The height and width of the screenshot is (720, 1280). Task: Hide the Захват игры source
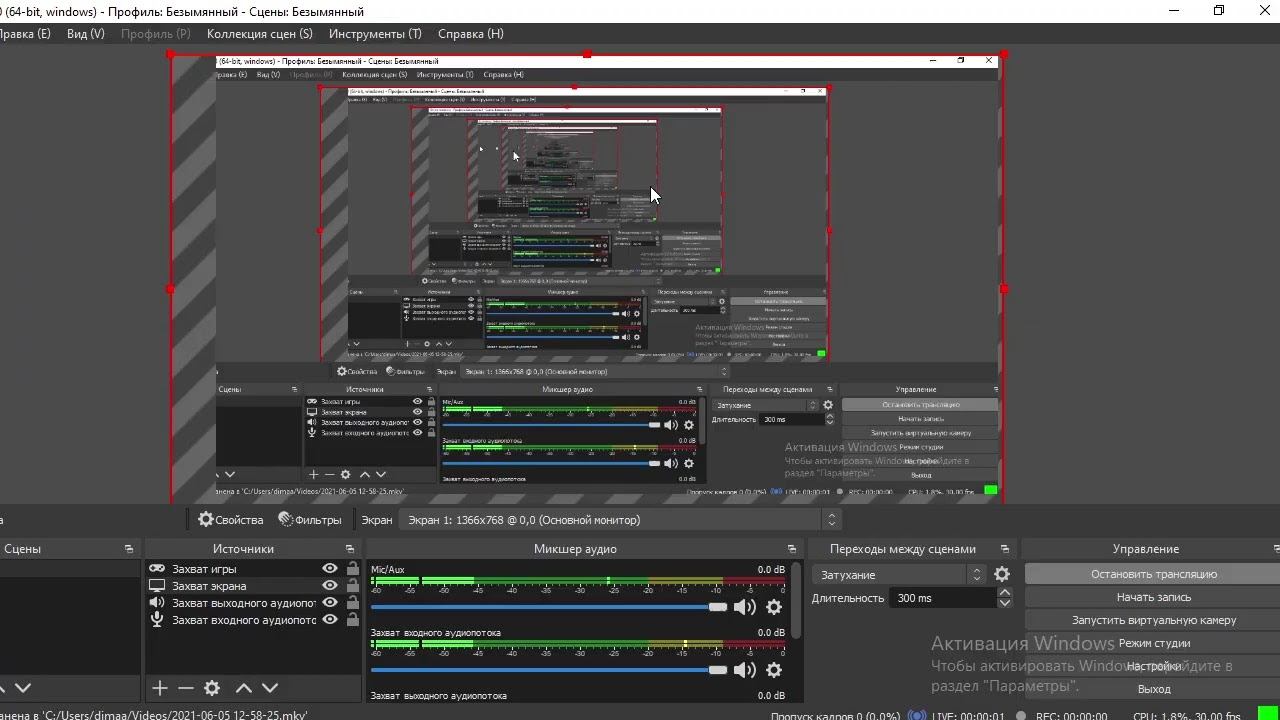[330, 569]
